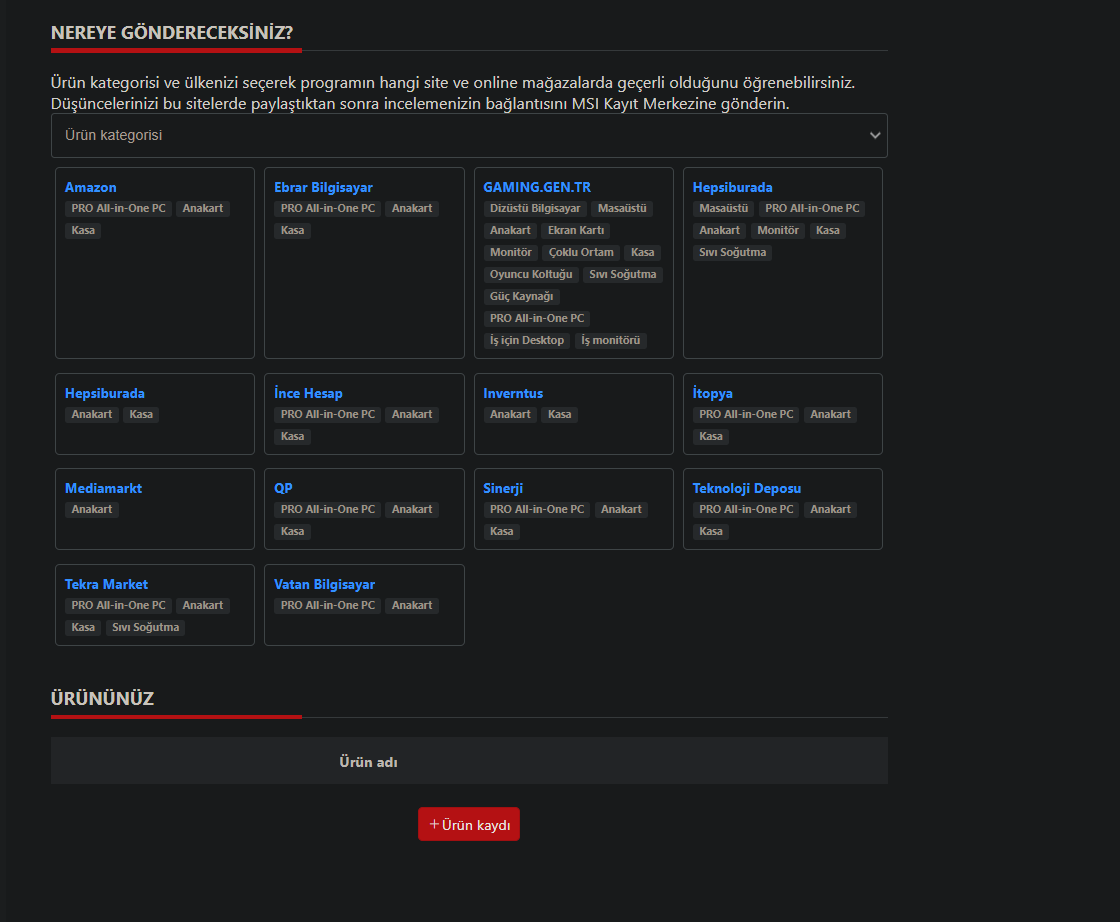Click PRO All-in-One PC tag in Tekra Market card
This screenshot has width=1120, height=922.
coord(119,606)
